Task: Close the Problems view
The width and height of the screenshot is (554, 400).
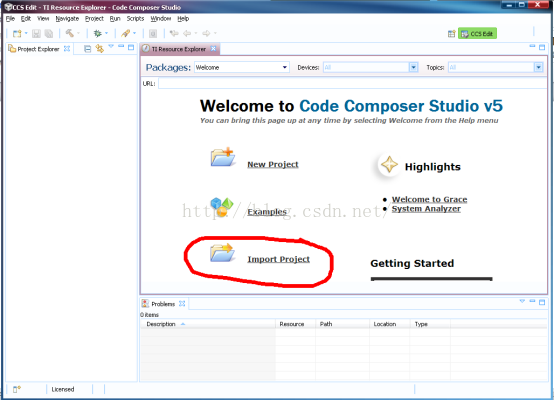Action: [x=182, y=304]
